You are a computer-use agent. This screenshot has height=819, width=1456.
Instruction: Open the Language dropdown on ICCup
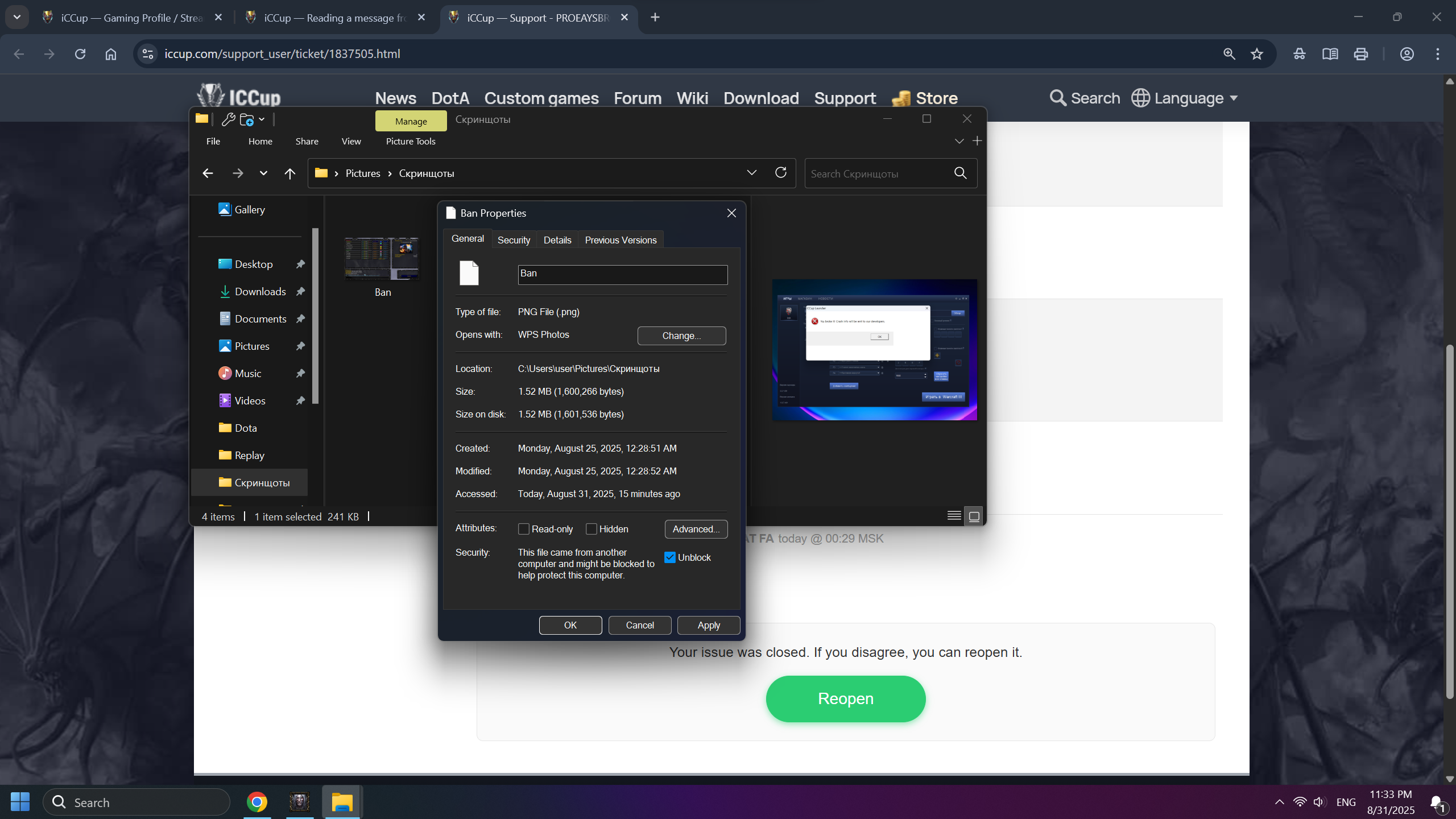[x=1185, y=98]
